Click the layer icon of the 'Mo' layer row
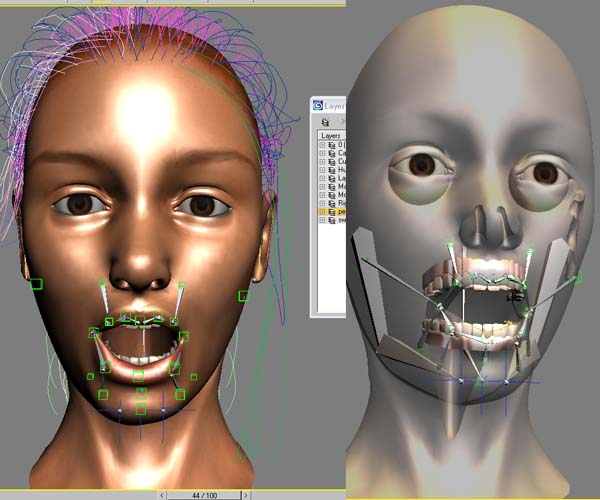This screenshot has width=600, height=500. coord(331,195)
